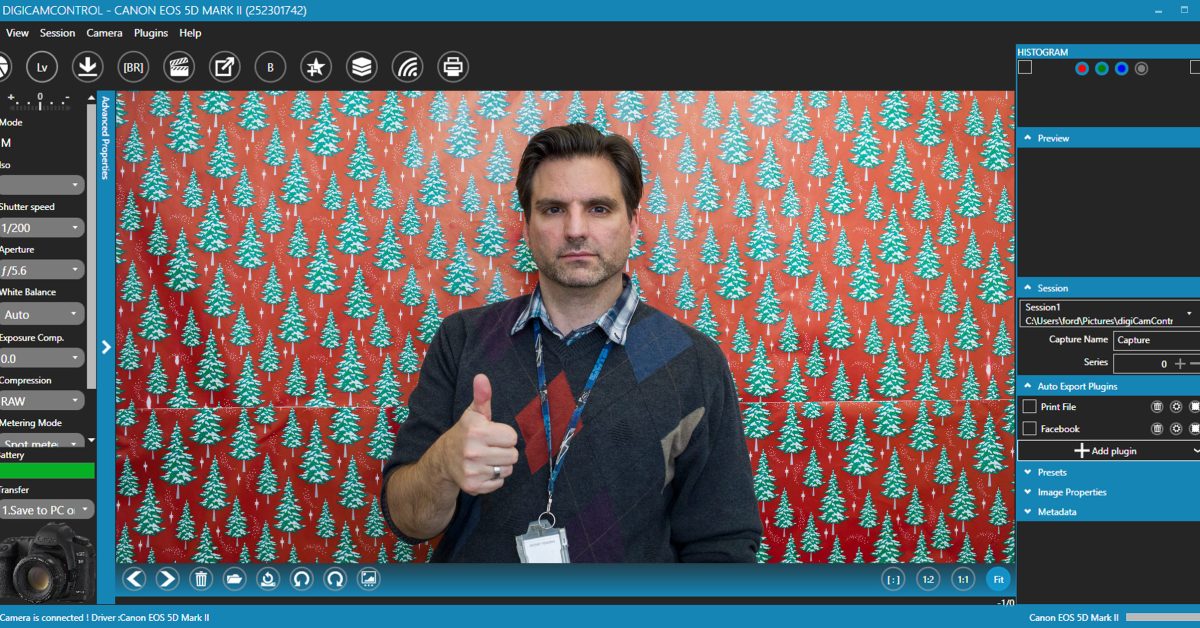The width and height of the screenshot is (1200, 628).
Task: Open the Shutter speed dropdown showing 1/200
Action: [41, 228]
